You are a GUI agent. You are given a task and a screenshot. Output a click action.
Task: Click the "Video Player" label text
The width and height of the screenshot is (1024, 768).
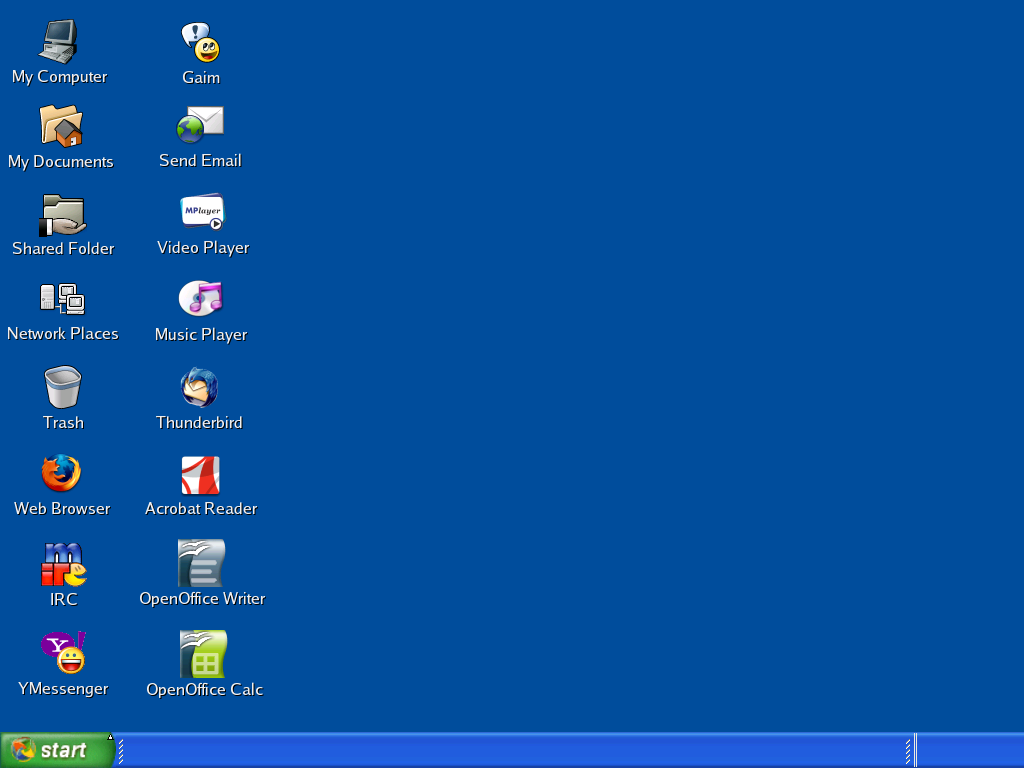pos(203,248)
